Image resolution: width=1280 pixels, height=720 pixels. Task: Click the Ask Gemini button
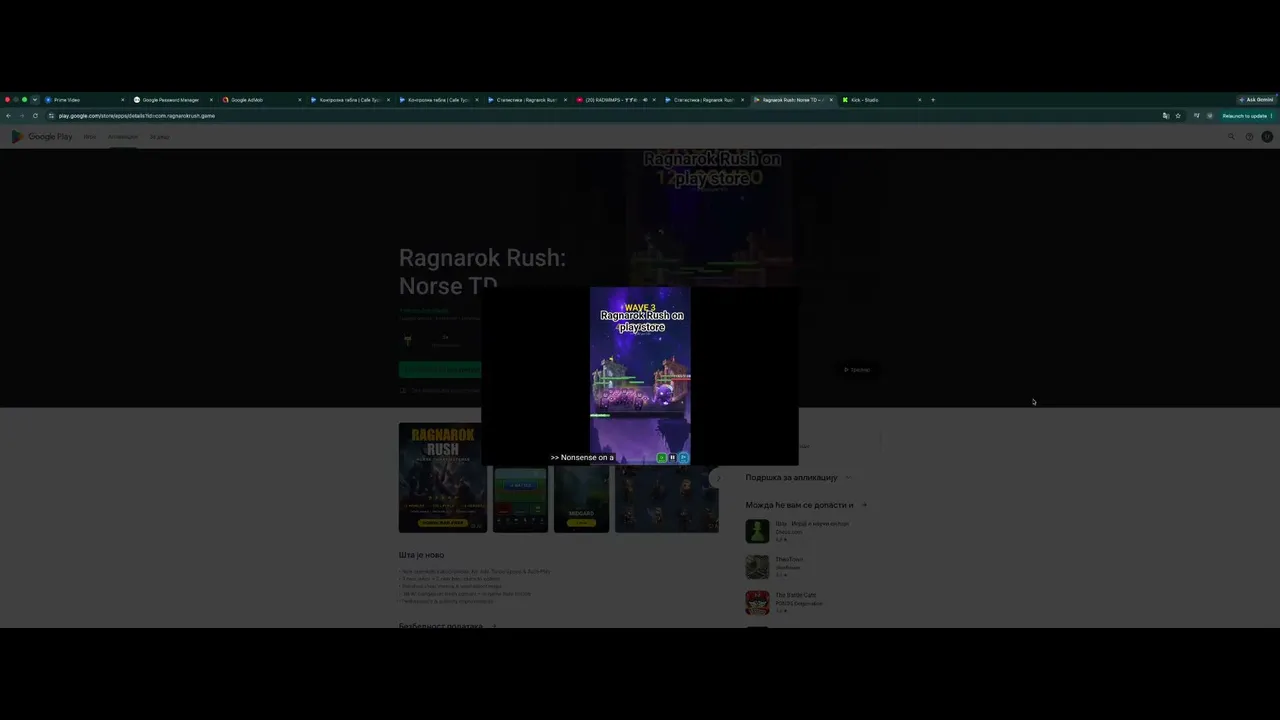1256,100
